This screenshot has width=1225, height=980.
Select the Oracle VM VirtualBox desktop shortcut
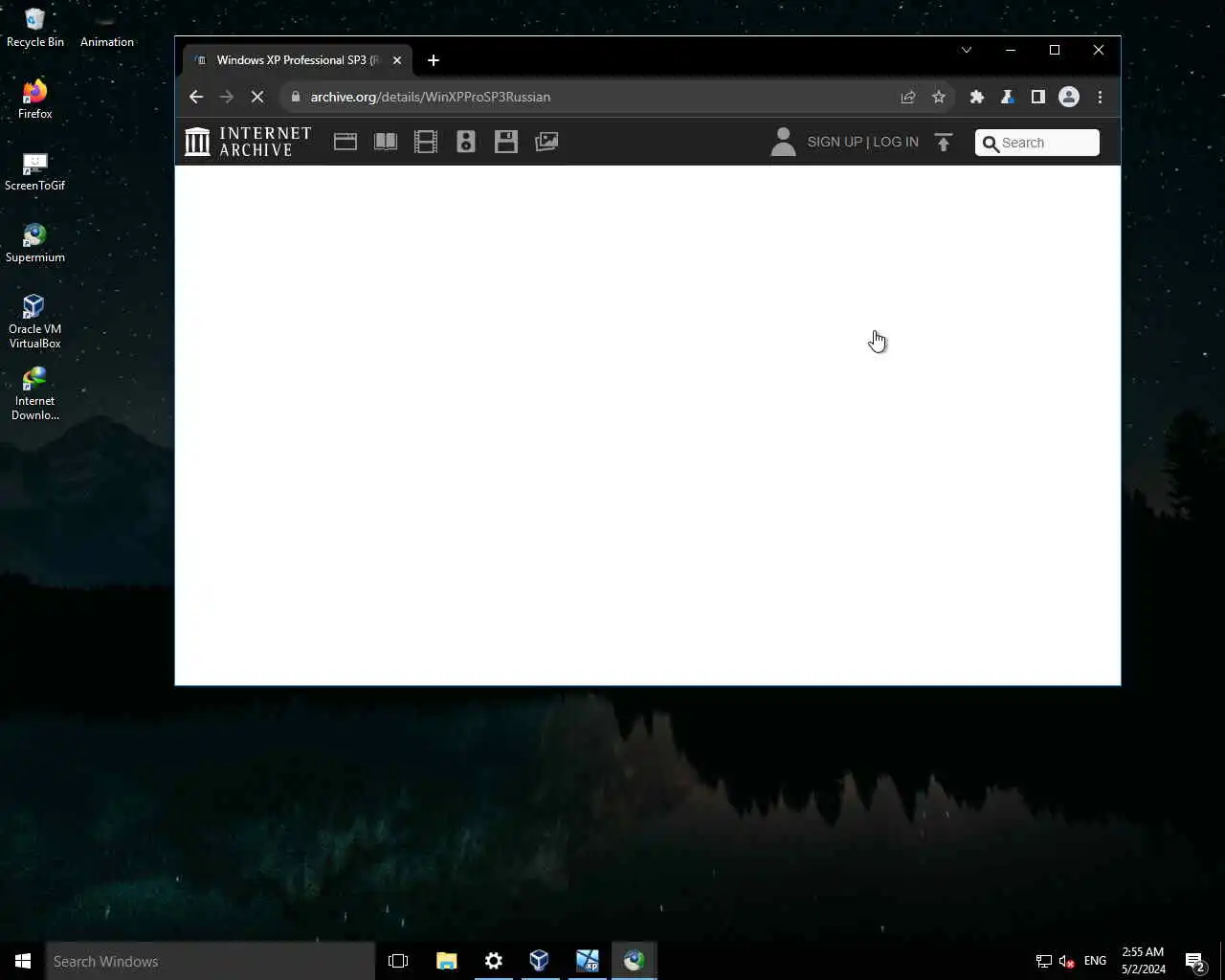(35, 322)
